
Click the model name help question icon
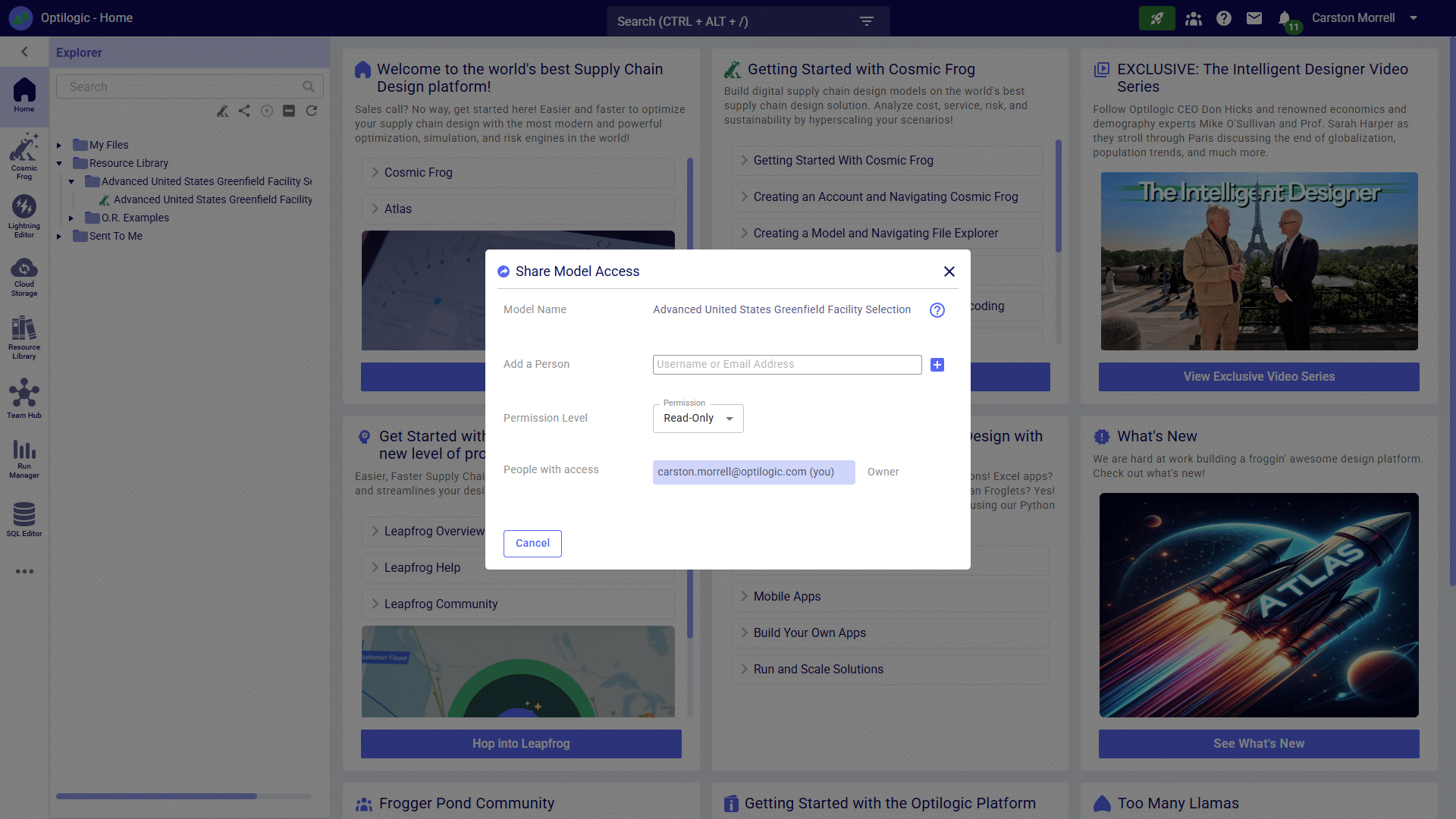[x=937, y=310]
